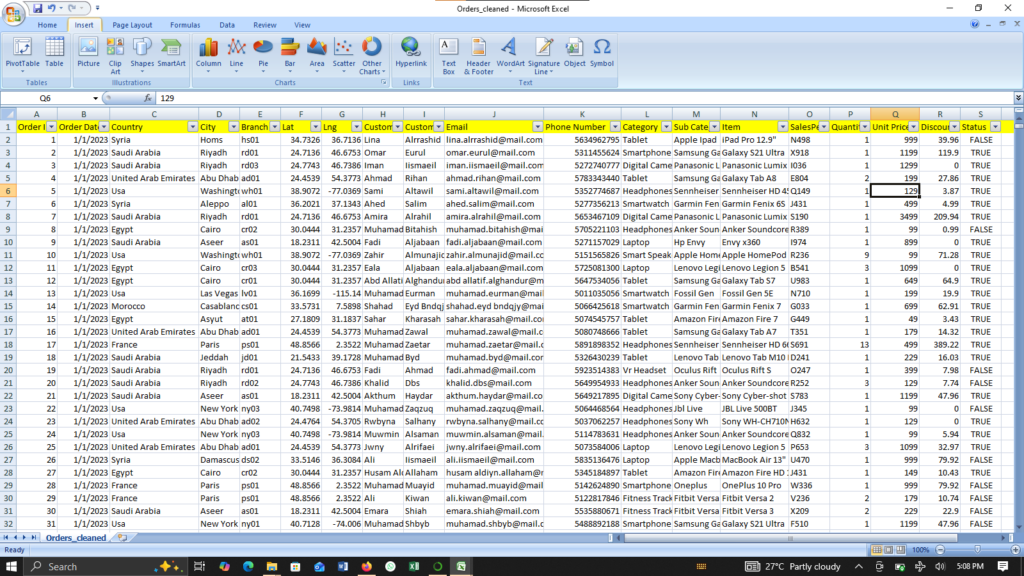The height and width of the screenshot is (576, 1024).
Task: Select cell with lina.alrrashid@mail.com
Action: [494, 140]
